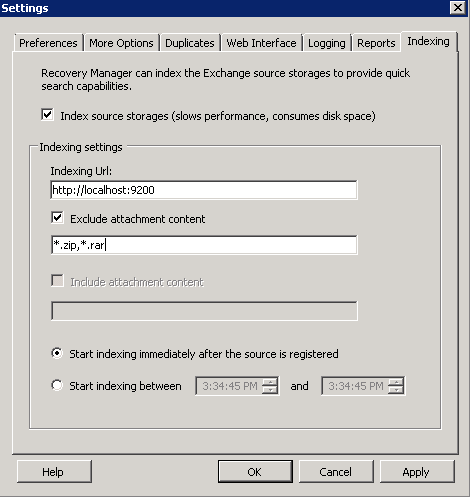470x497 pixels.
Task: Click the empty include attachment extensions field
Action: [x=204, y=311]
